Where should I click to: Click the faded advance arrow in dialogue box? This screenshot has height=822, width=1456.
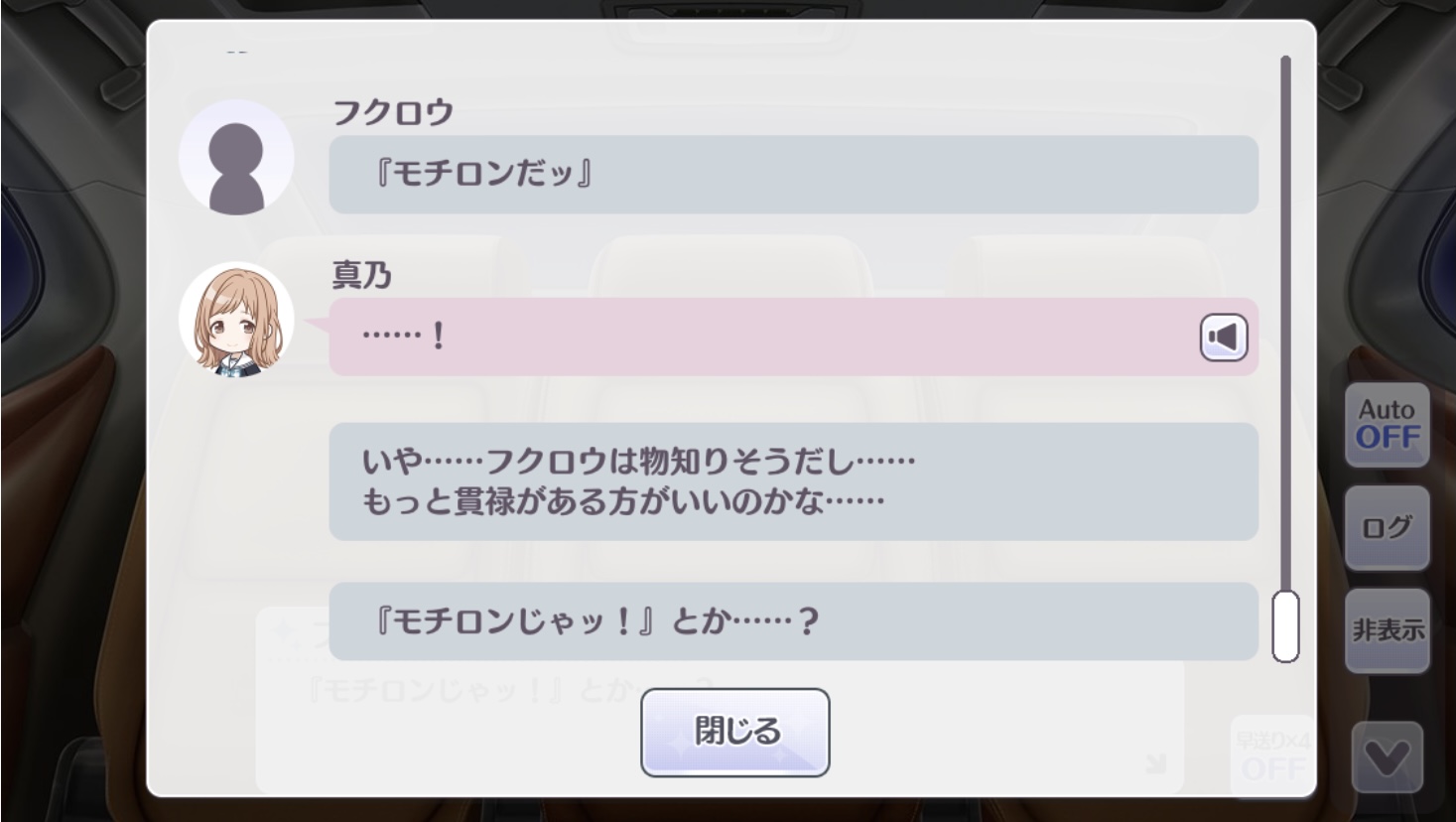point(1155,763)
